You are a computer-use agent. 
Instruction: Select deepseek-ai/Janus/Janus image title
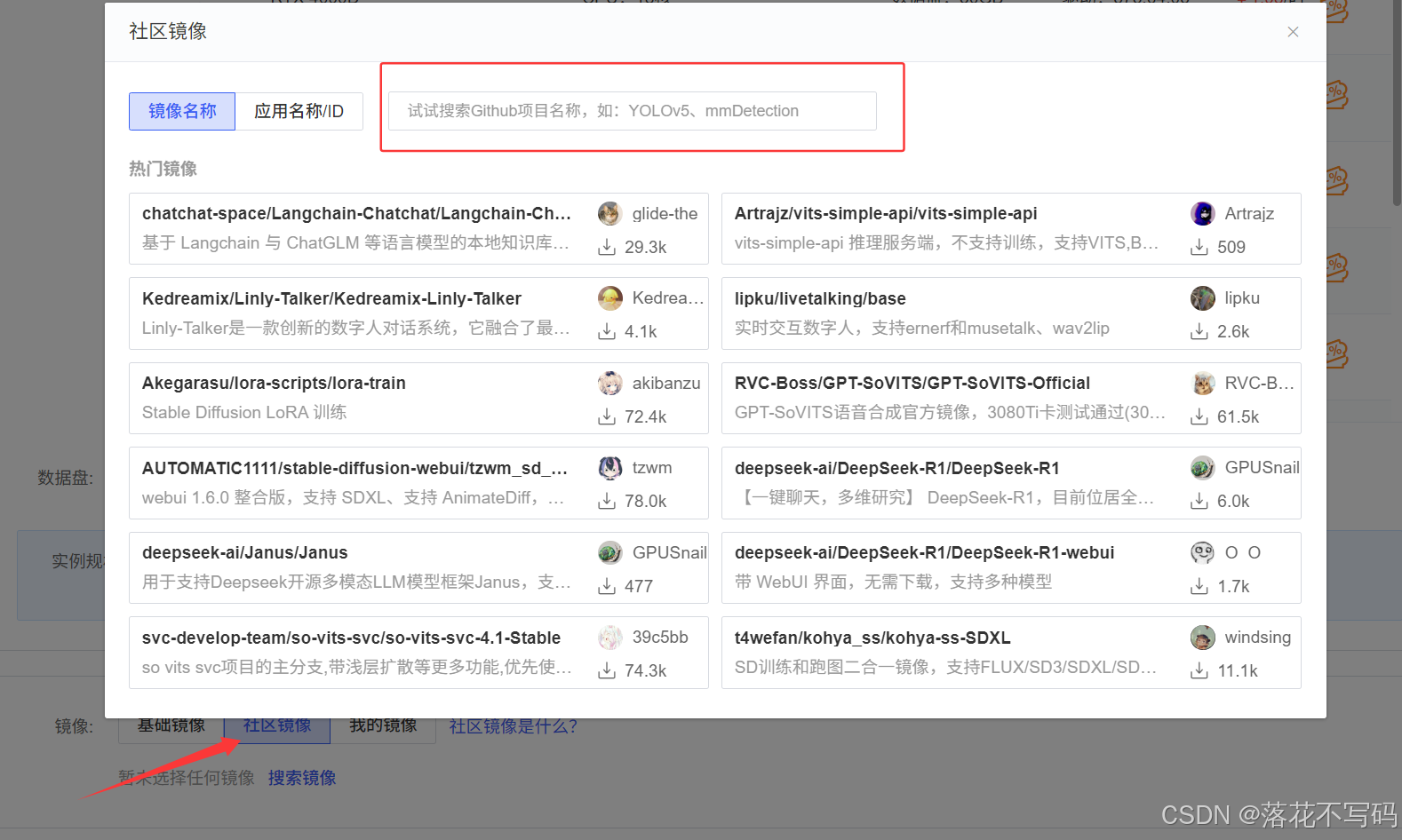[x=245, y=552]
